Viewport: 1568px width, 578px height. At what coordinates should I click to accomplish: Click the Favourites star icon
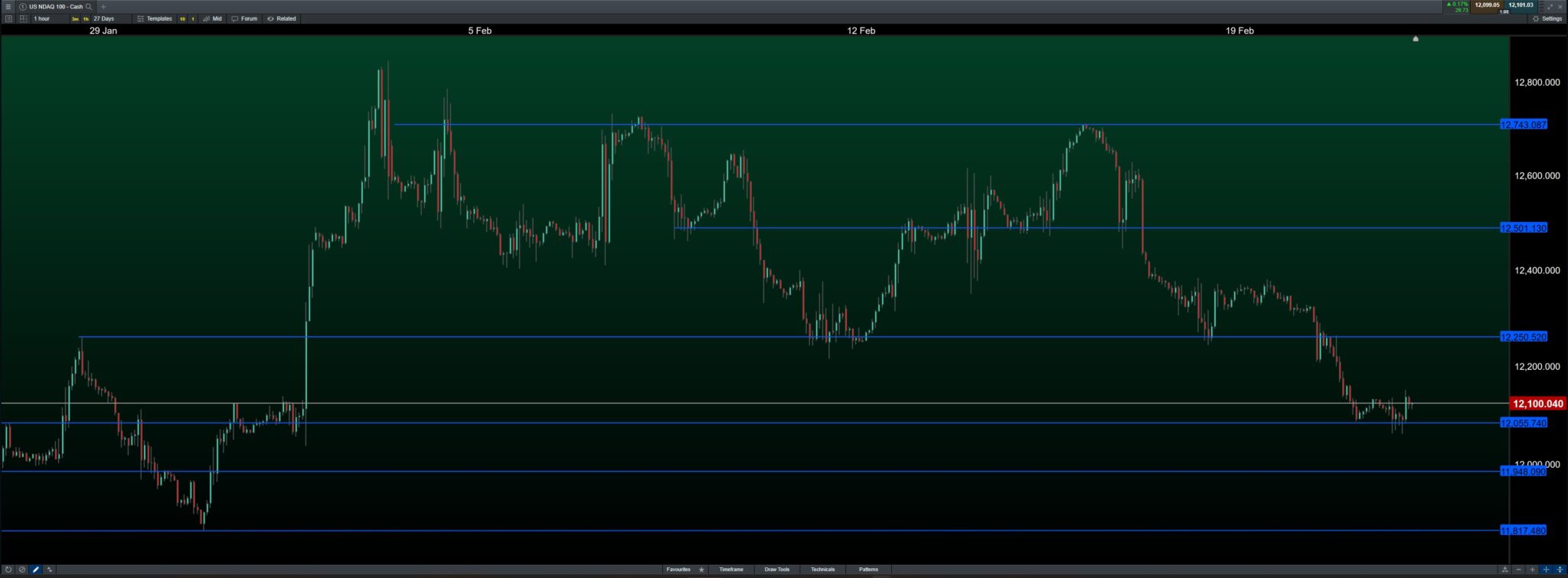pos(701,570)
